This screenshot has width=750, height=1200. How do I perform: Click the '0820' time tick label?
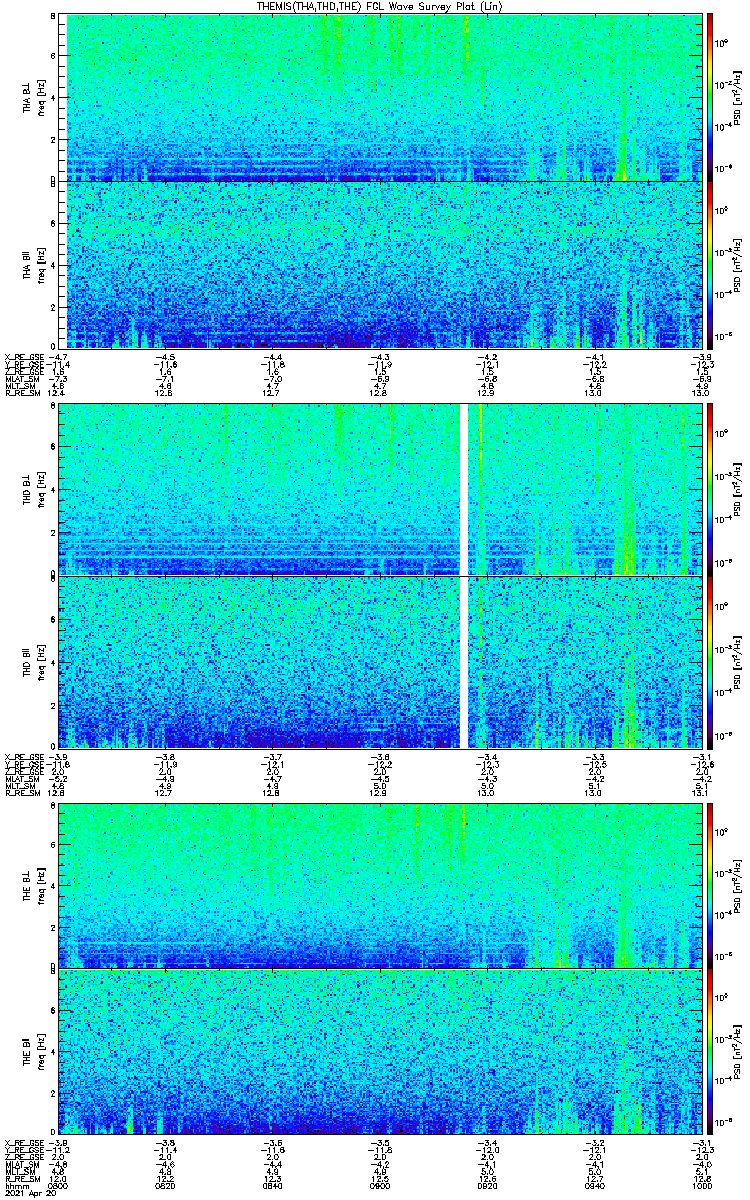(166, 1185)
